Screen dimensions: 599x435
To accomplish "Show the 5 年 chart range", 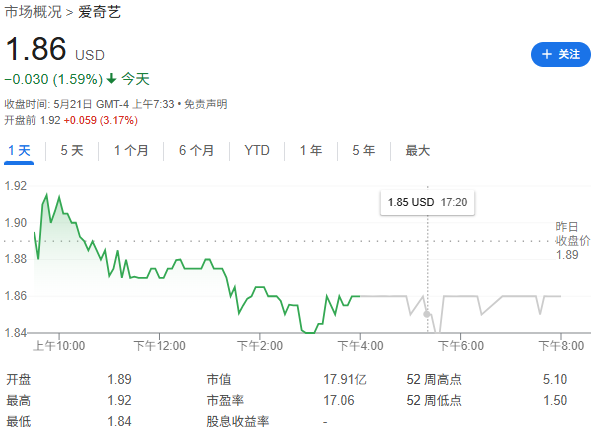I will 364,150.
